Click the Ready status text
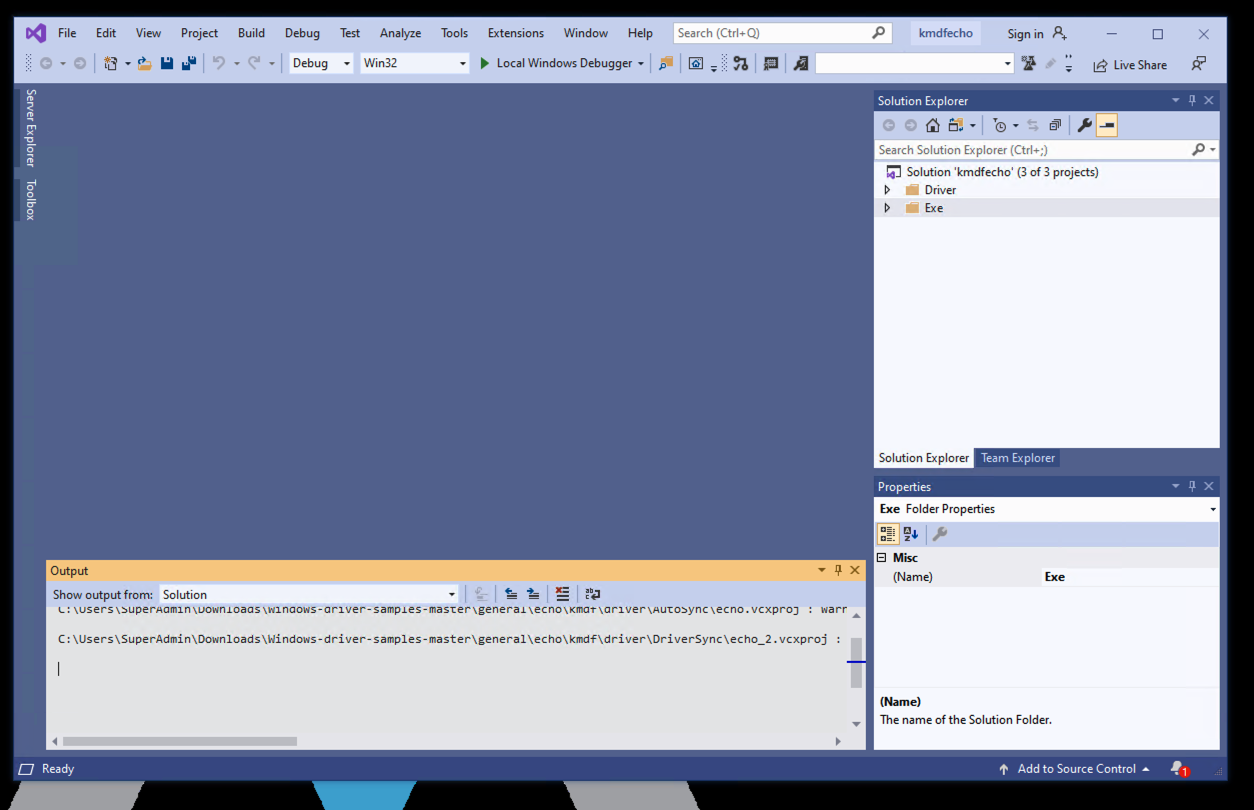The height and width of the screenshot is (810, 1254). click(x=58, y=769)
